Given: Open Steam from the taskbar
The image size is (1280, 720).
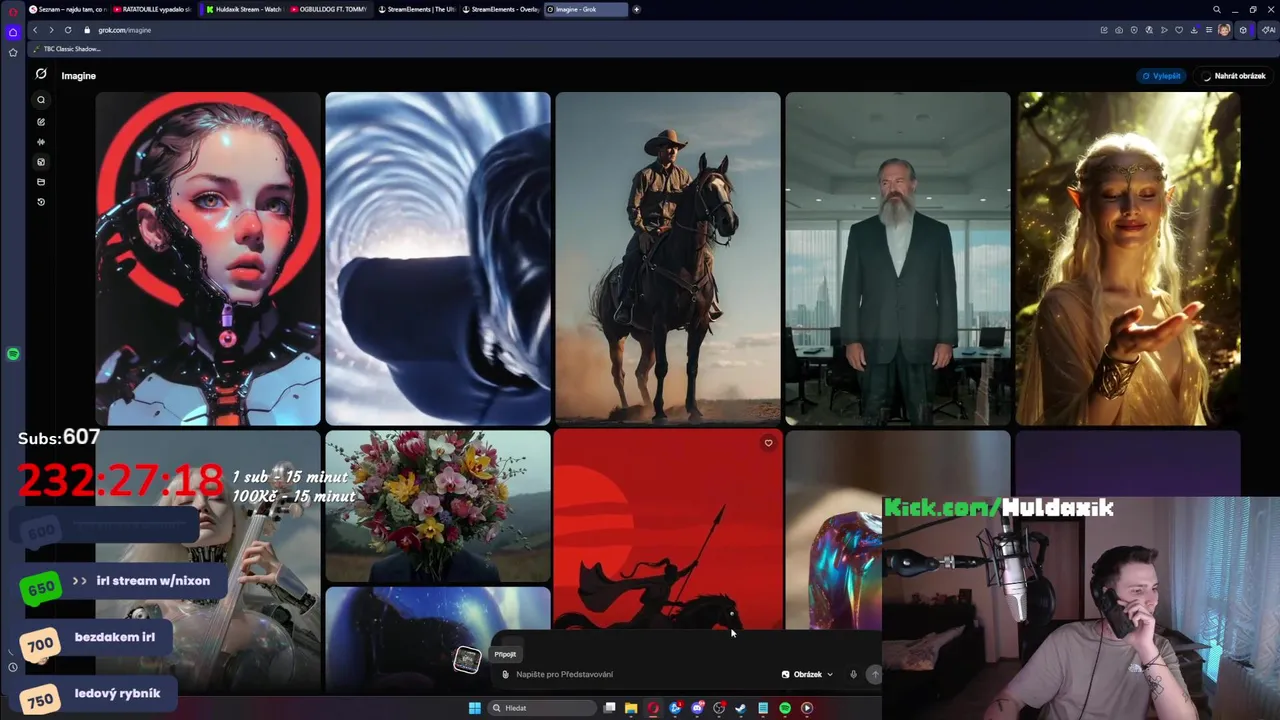Looking at the screenshot, I should coord(741,708).
